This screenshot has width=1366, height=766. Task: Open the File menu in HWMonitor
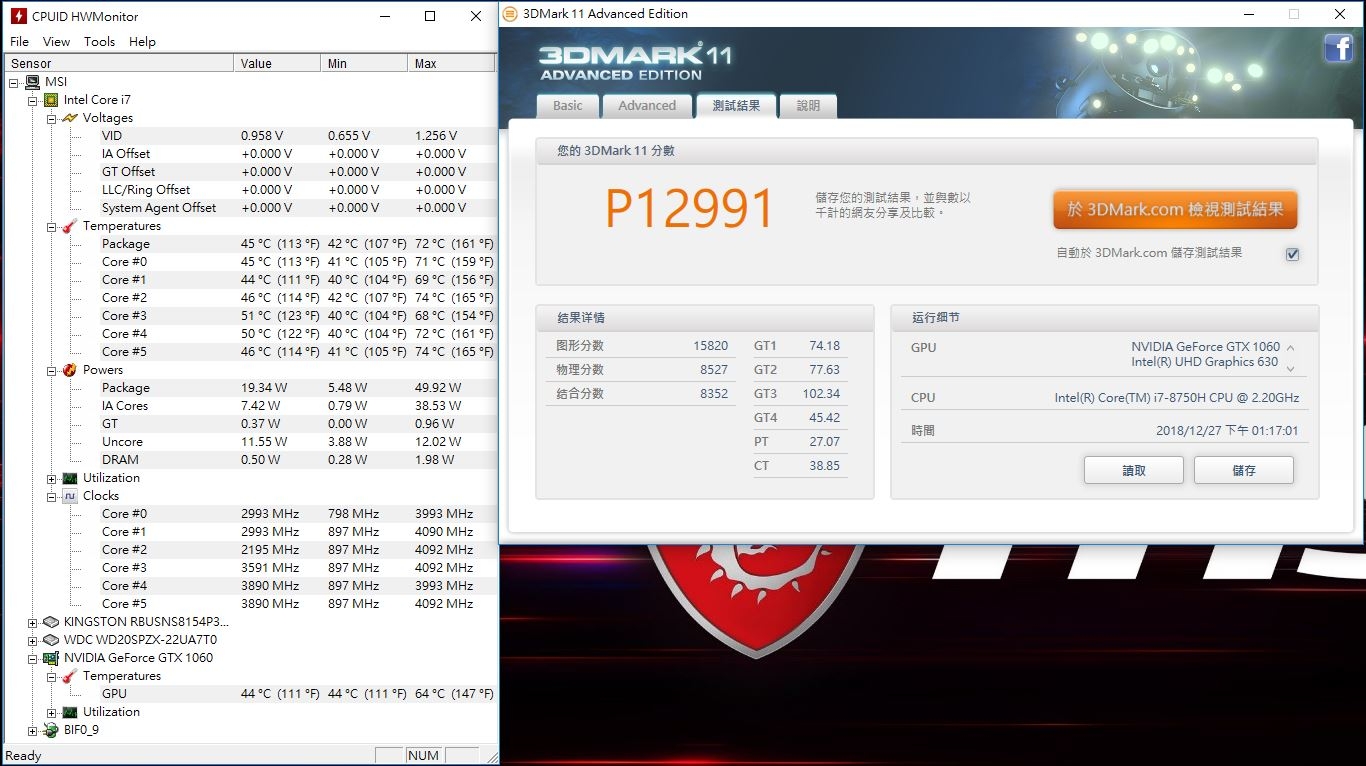click(x=19, y=41)
